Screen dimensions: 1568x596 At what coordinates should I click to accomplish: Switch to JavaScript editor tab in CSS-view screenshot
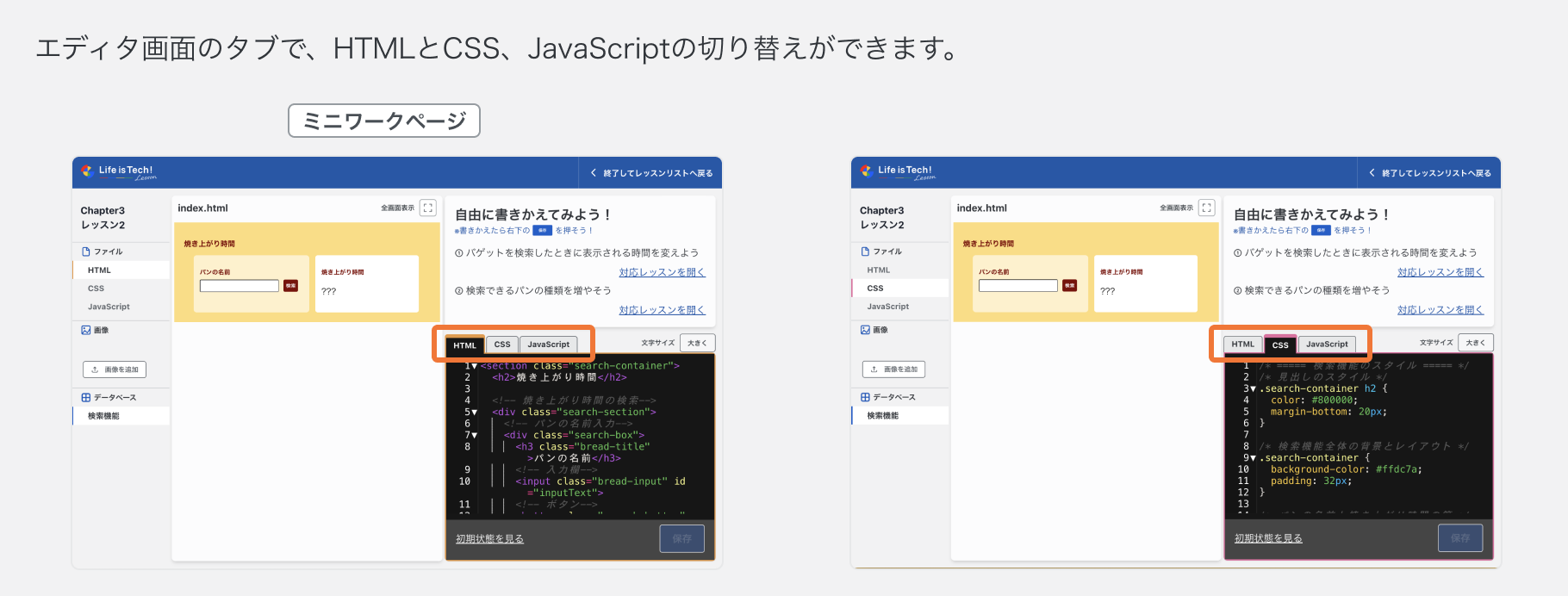click(1327, 345)
